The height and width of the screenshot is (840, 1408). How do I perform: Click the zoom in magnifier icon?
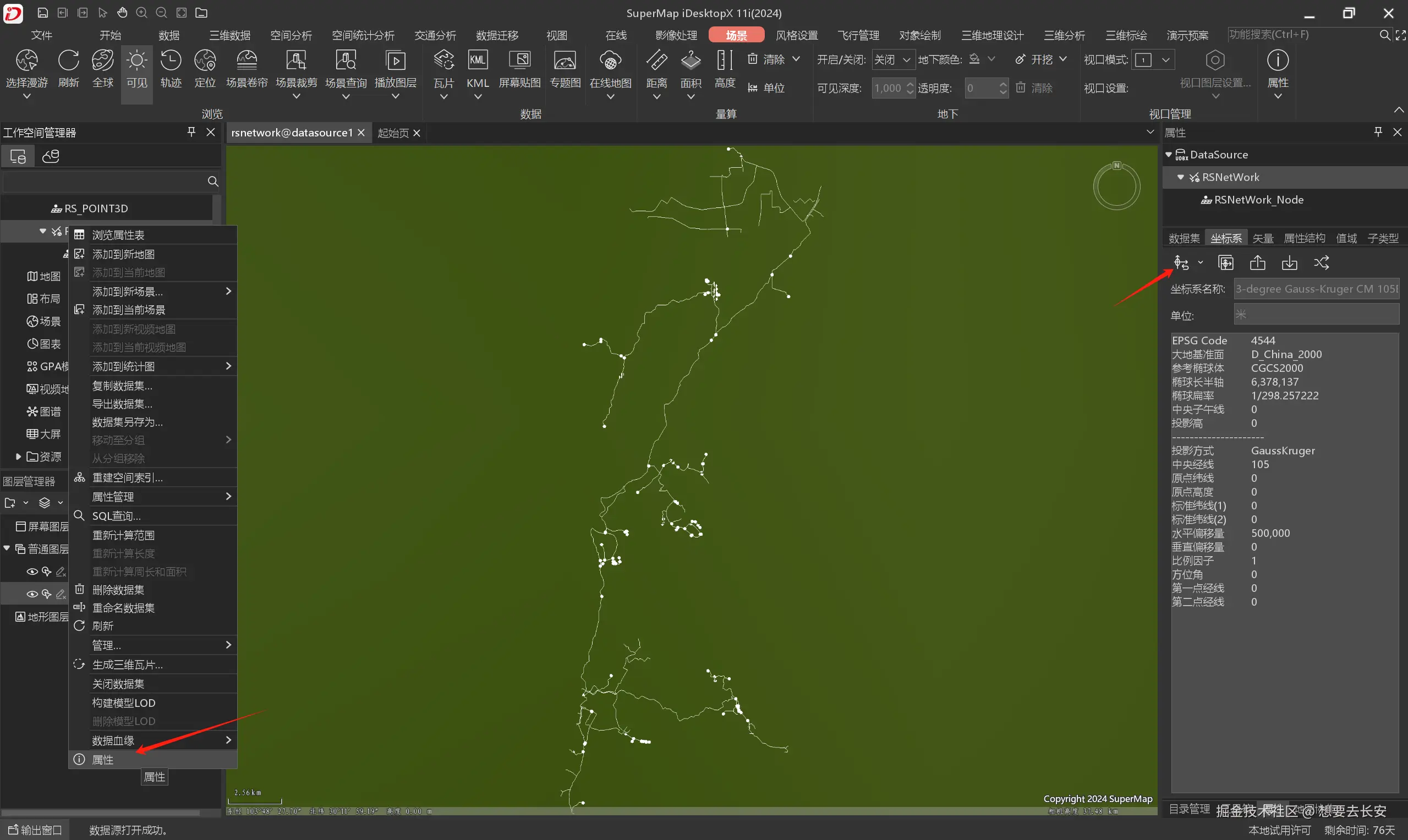(141, 13)
